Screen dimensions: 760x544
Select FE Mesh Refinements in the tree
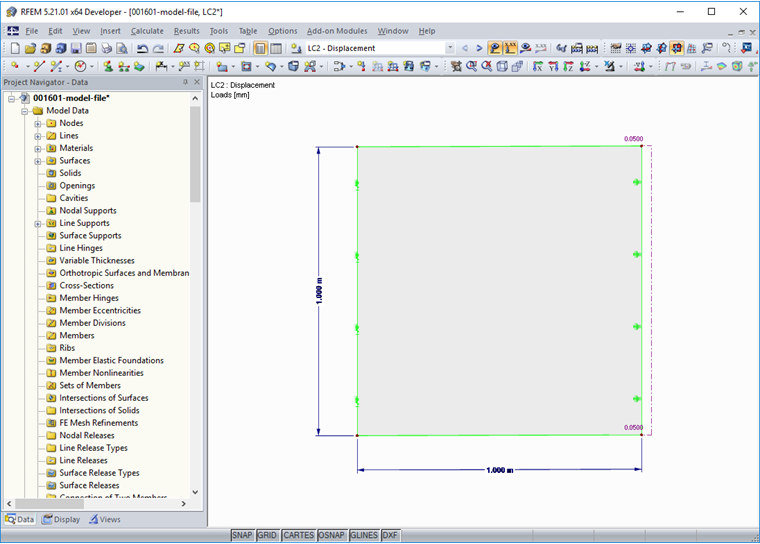tap(98, 423)
